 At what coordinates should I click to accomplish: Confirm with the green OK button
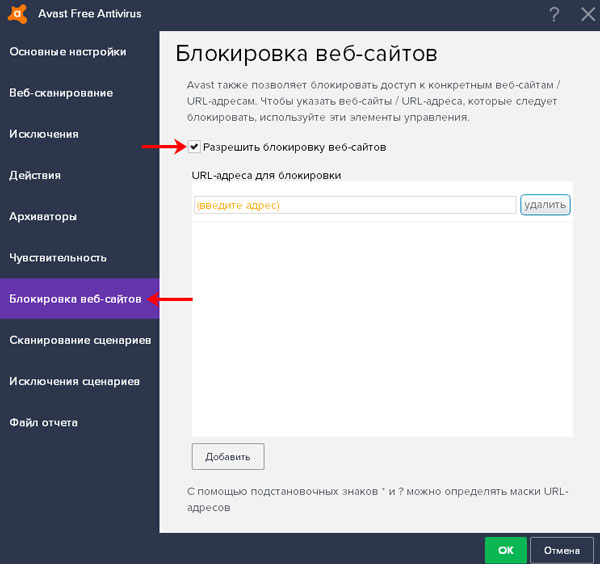505,550
